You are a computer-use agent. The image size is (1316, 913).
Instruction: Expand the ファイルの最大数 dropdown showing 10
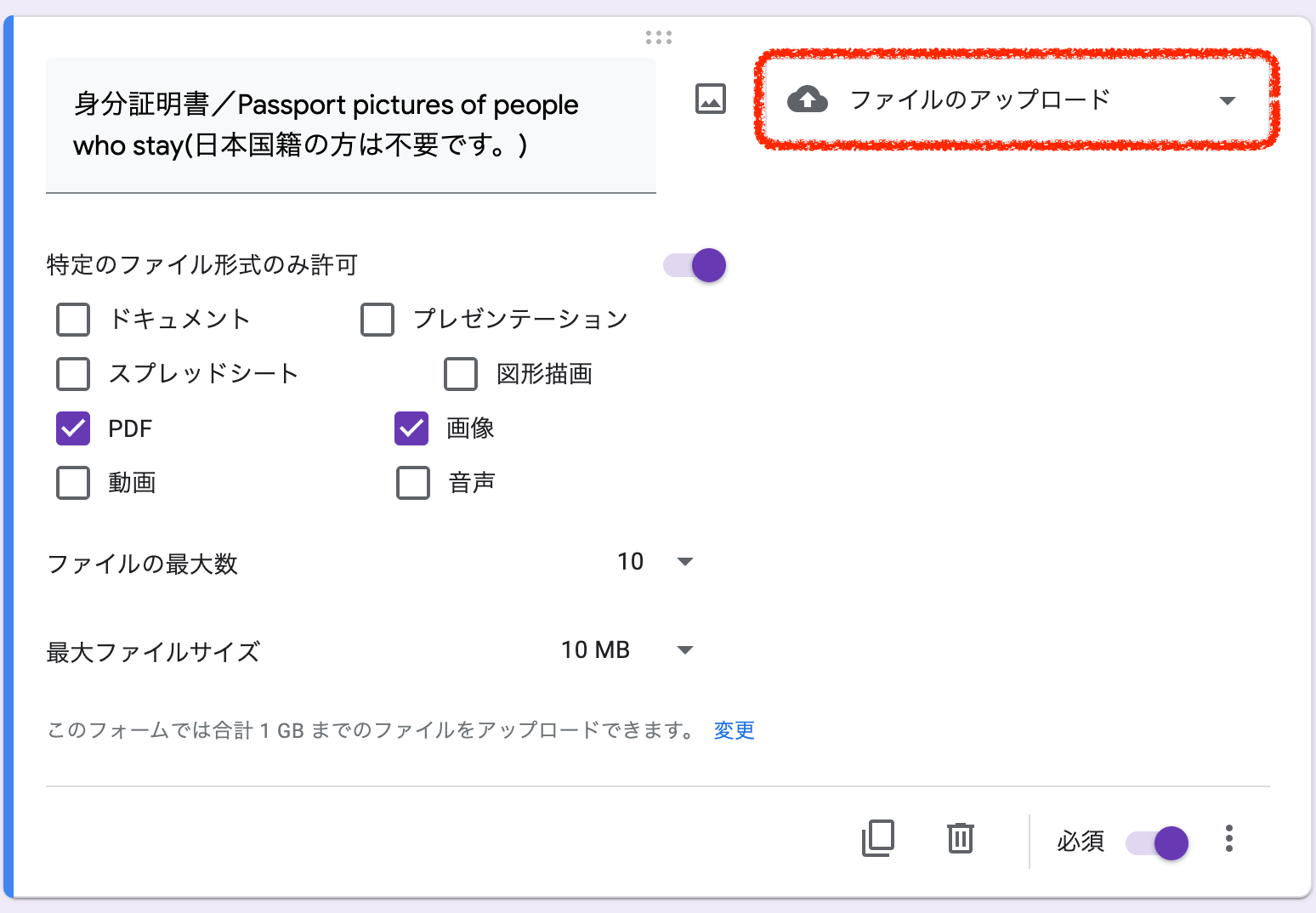[x=655, y=562]
